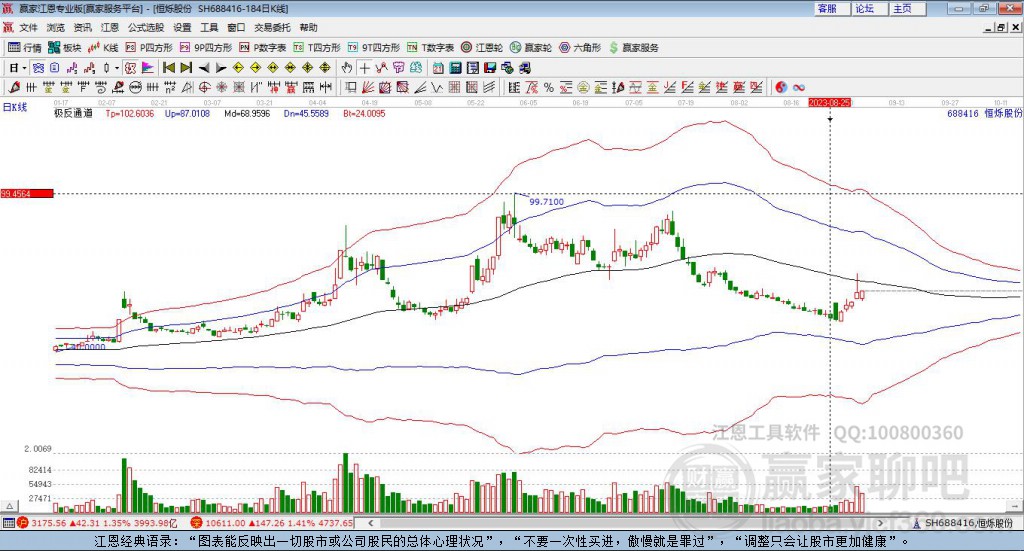Open the 资讯 menu
Viewport: 1024px width, 551px height.
(82, 27)
